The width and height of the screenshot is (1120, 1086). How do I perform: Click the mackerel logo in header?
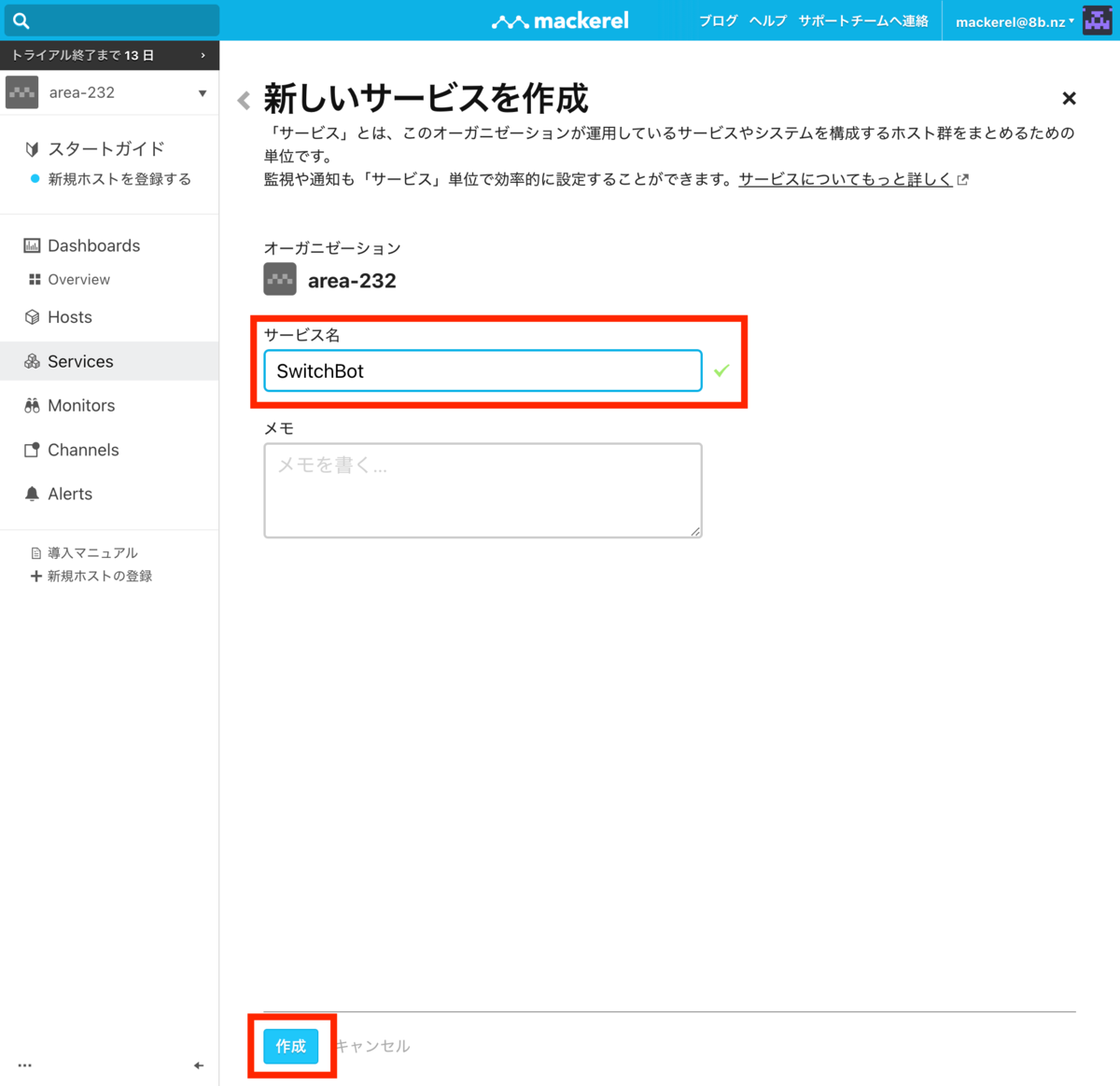click(x=560, y=21)
